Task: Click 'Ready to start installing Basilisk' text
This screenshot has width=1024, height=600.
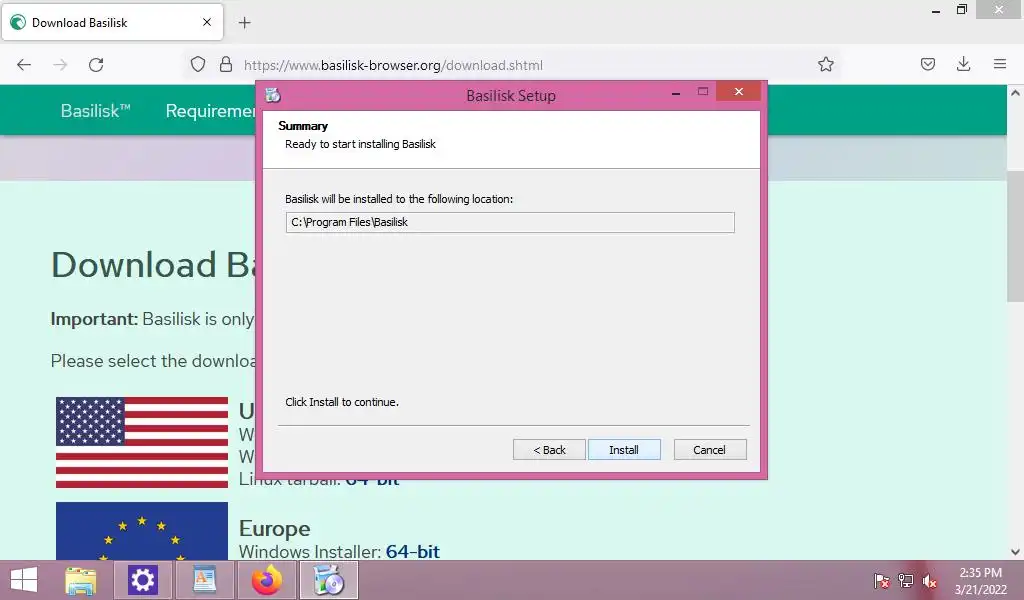Action: [x=360, y=144]
